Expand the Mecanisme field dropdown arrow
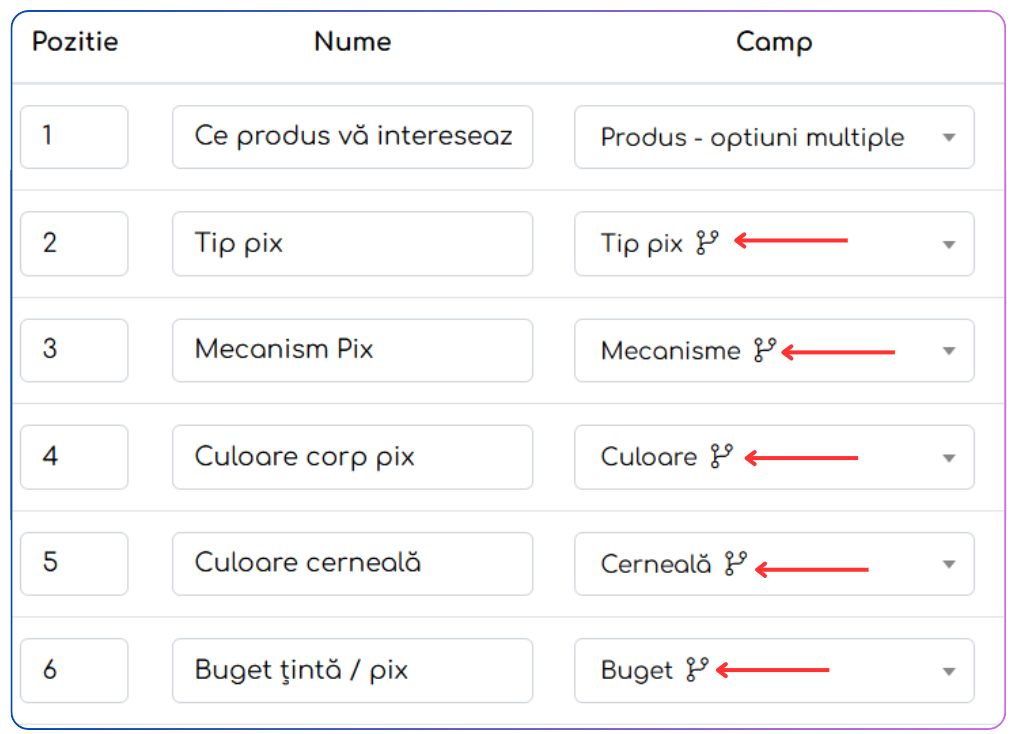Screen dimensions: 1013x734 pos(949,351)
